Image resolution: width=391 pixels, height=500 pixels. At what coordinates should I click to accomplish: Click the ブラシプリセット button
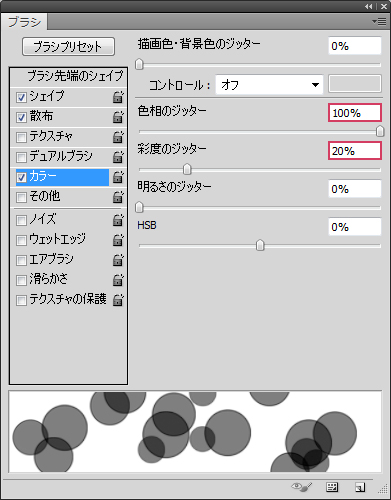click(68, 46)
